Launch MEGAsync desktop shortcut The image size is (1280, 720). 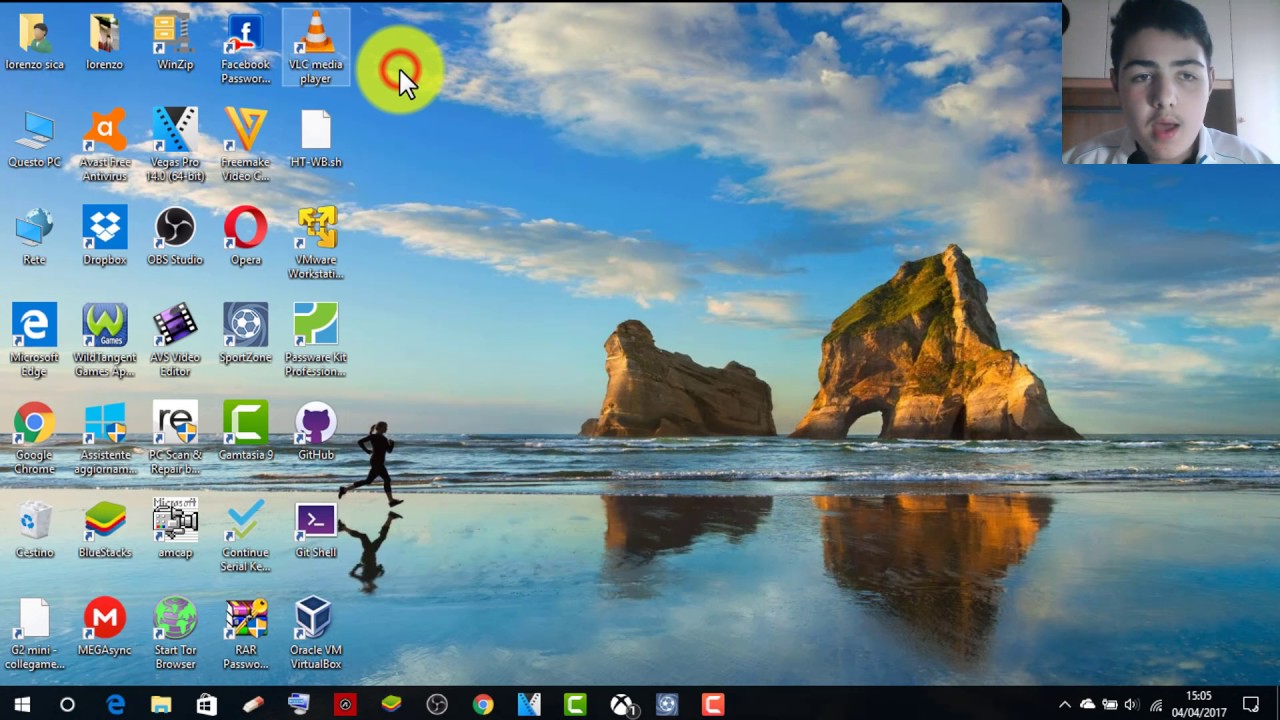point(104,627)
